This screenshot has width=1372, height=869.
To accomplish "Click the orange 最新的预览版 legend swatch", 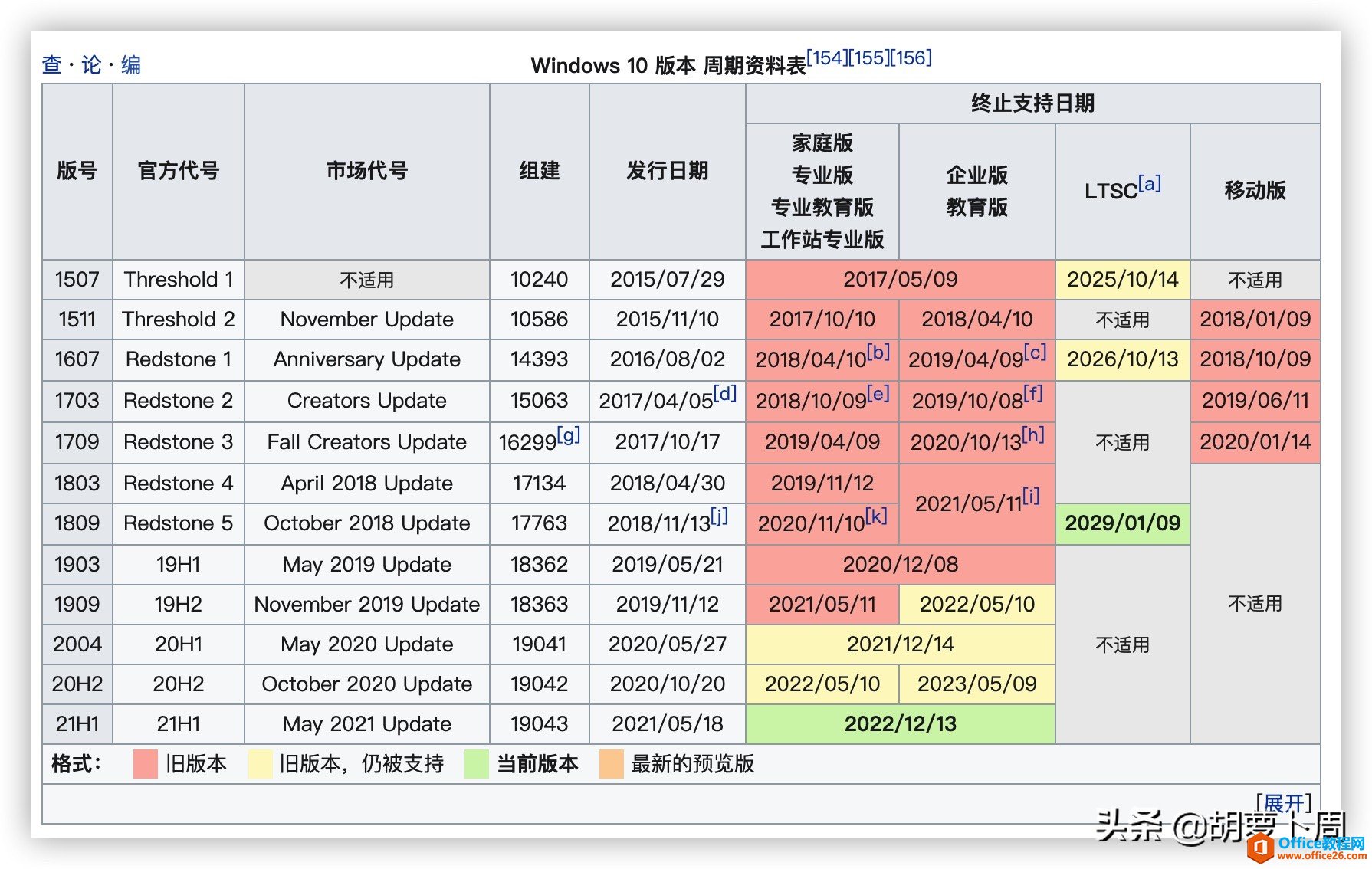I will [x=611, y=764].
